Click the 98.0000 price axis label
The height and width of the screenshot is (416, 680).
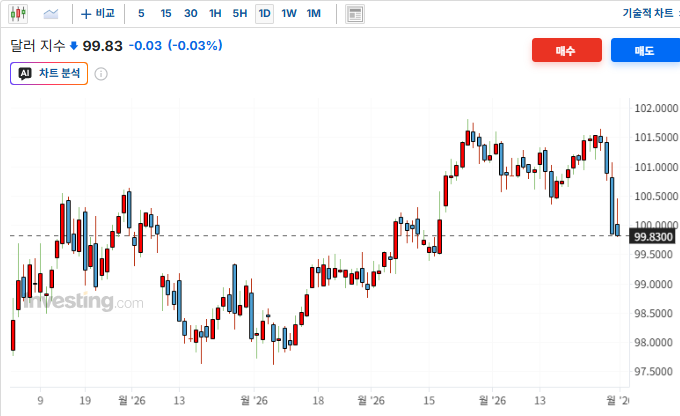tap(653, 343)
